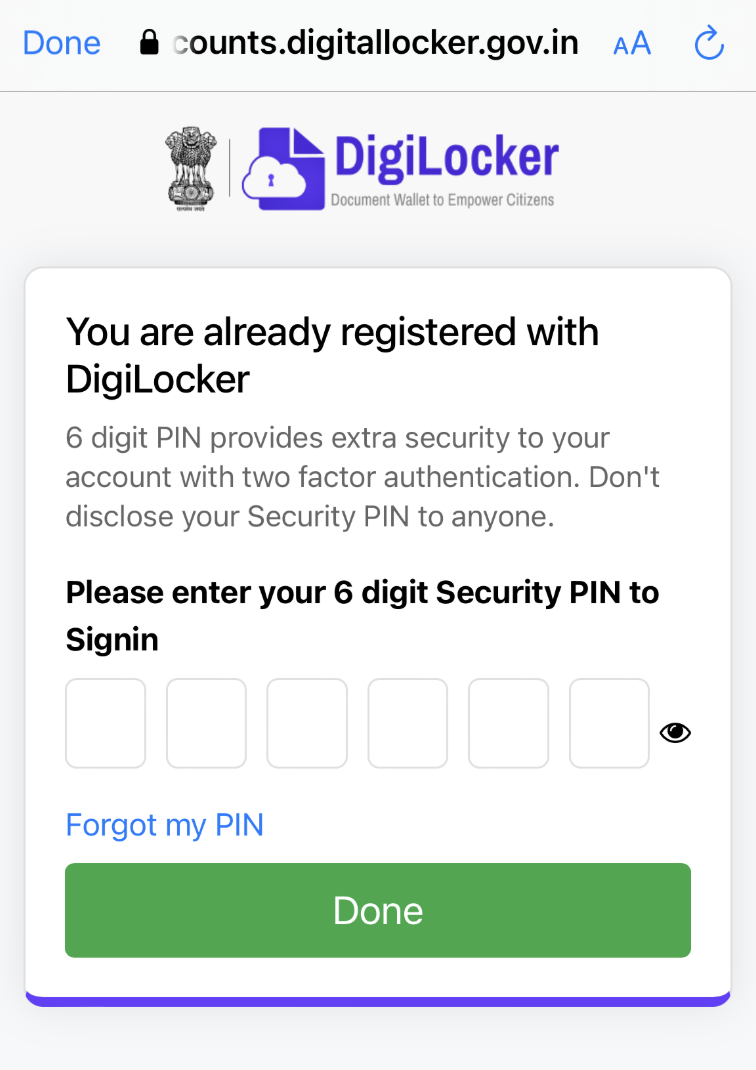Image resolution: width=756 pixels, height=1070 pixels.
Task: Focus the second Security PIN digit box
Action: point(206,723)
